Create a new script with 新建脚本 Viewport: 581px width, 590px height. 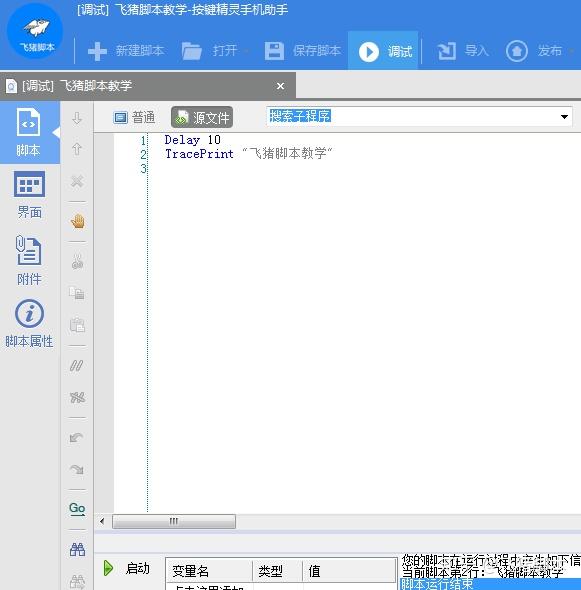pos(126,51)
